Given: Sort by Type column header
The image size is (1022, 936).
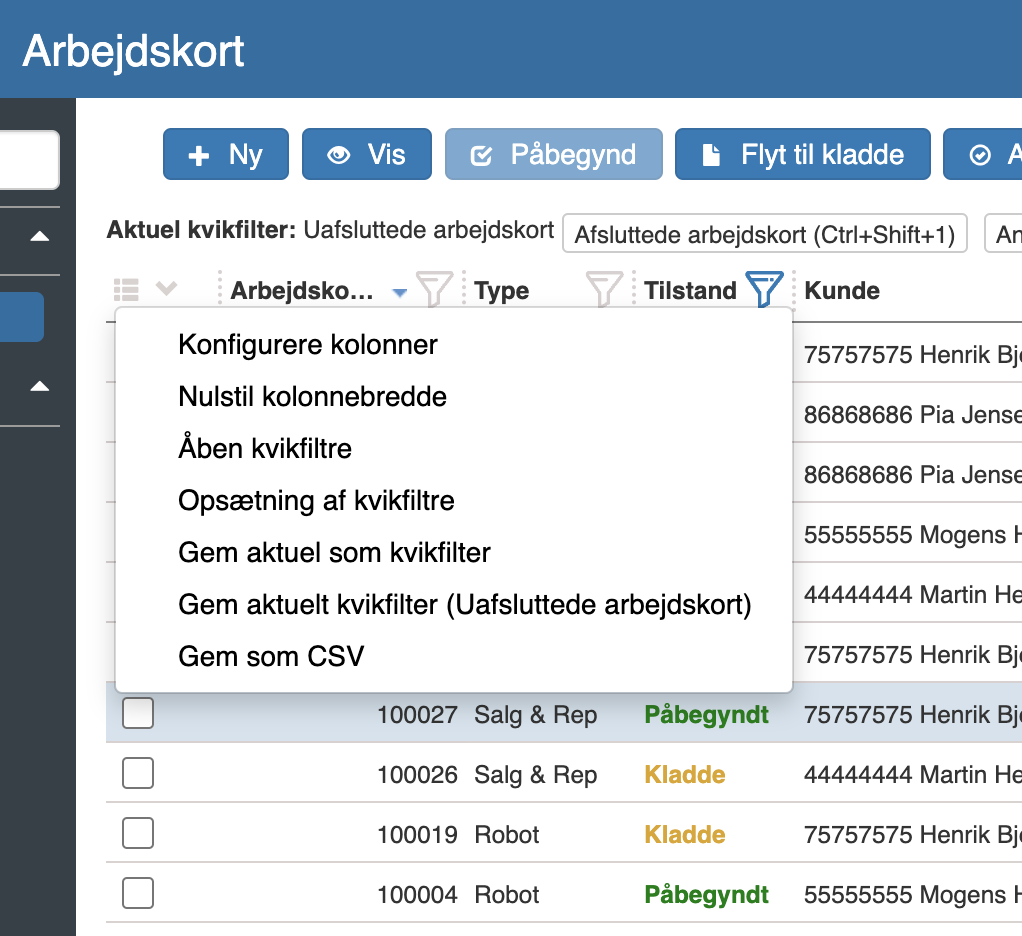Looking at the screenshot, I should pos(501,290).
